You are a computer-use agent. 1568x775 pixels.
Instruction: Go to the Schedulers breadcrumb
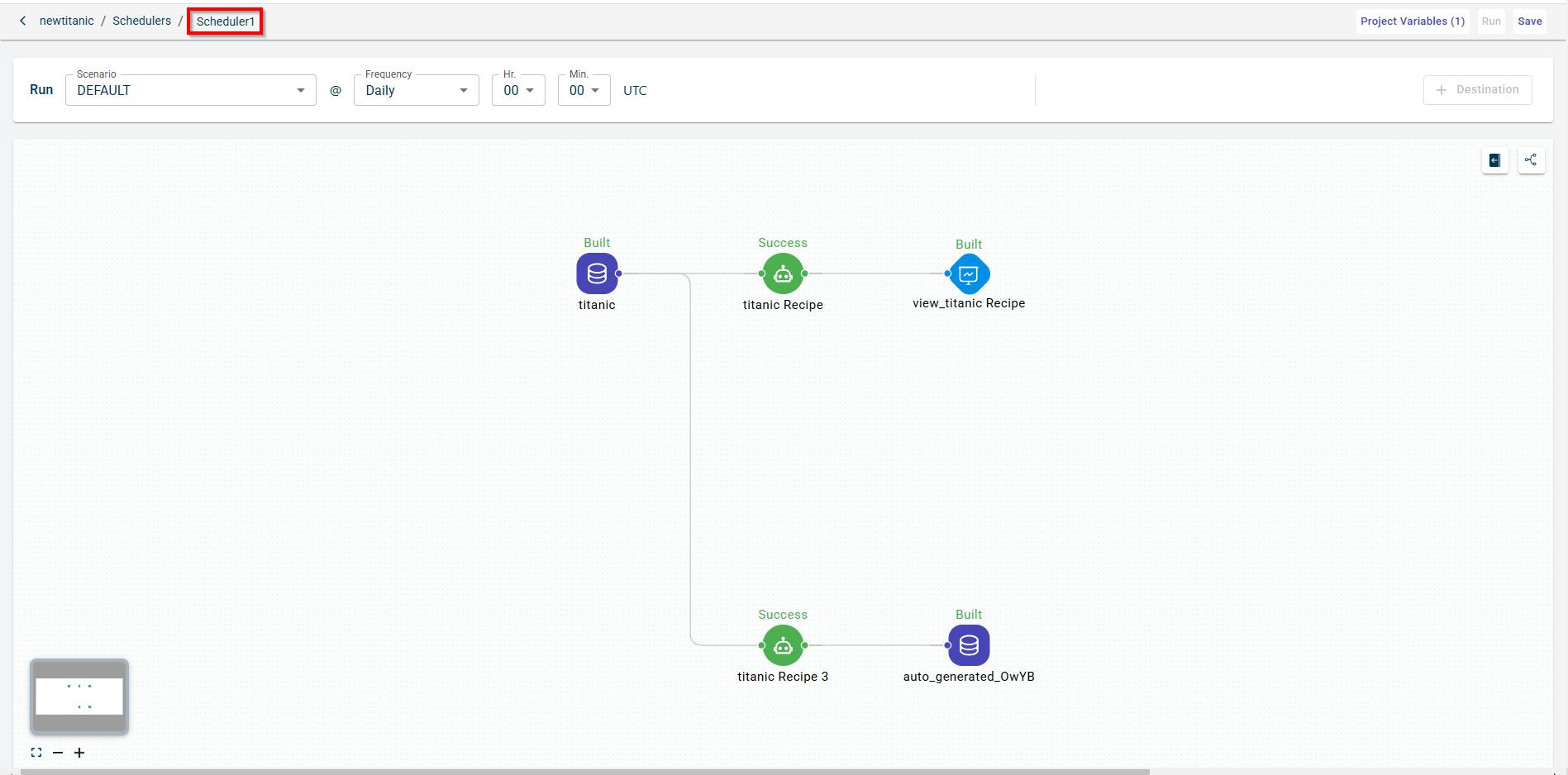coord(141,21)
